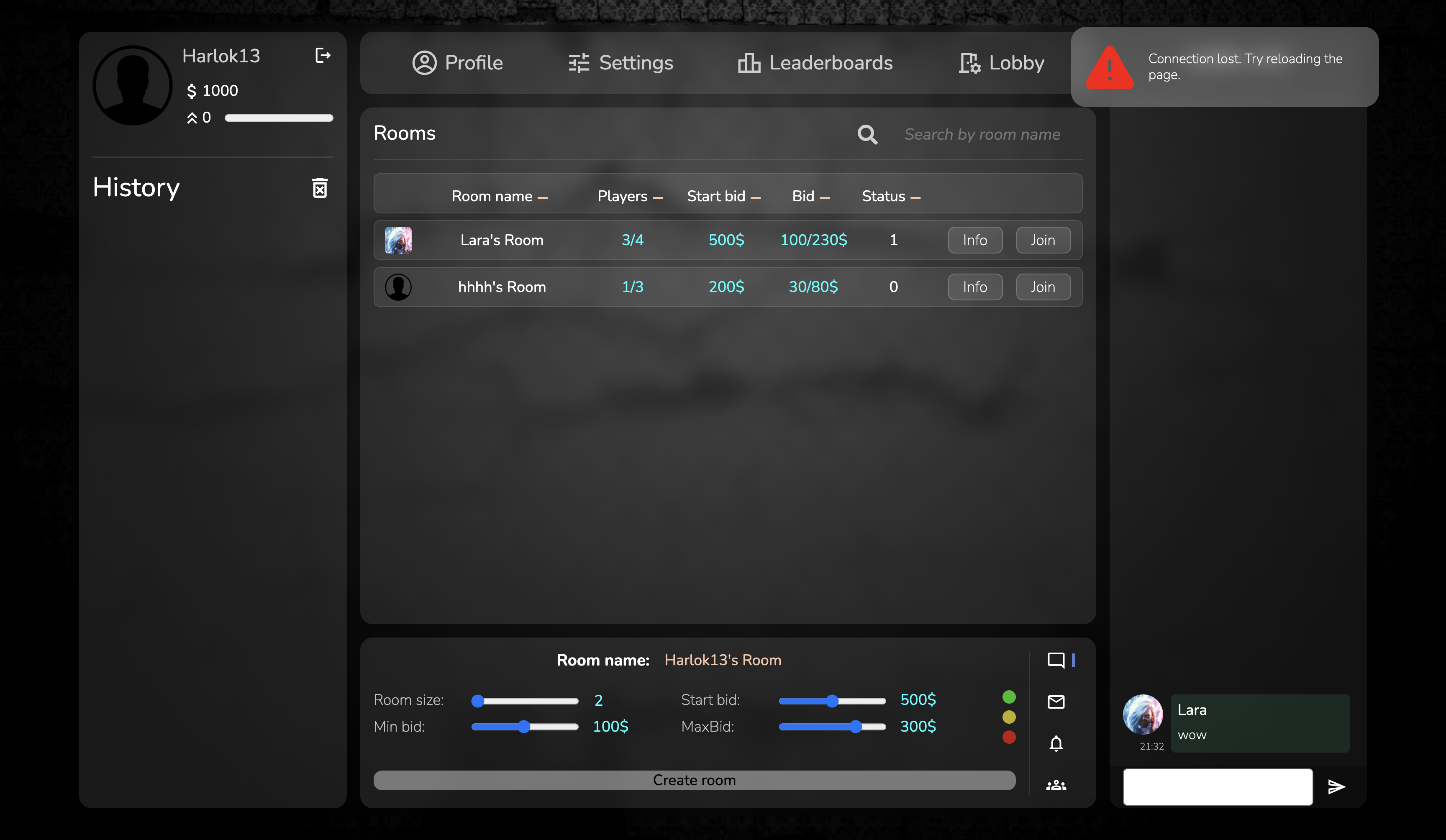1446x840 pixels.
Task: Toggle the yellow status indicator dot
Action: click(x=1010, y=717)
